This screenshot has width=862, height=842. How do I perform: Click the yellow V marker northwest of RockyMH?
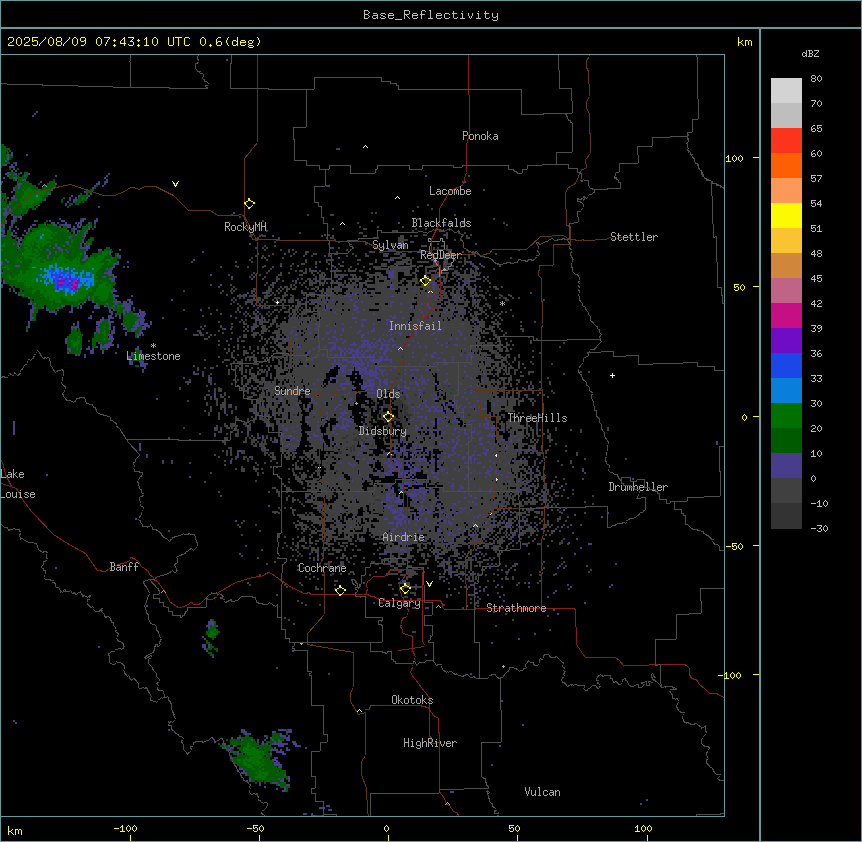(x=175, y=184)
